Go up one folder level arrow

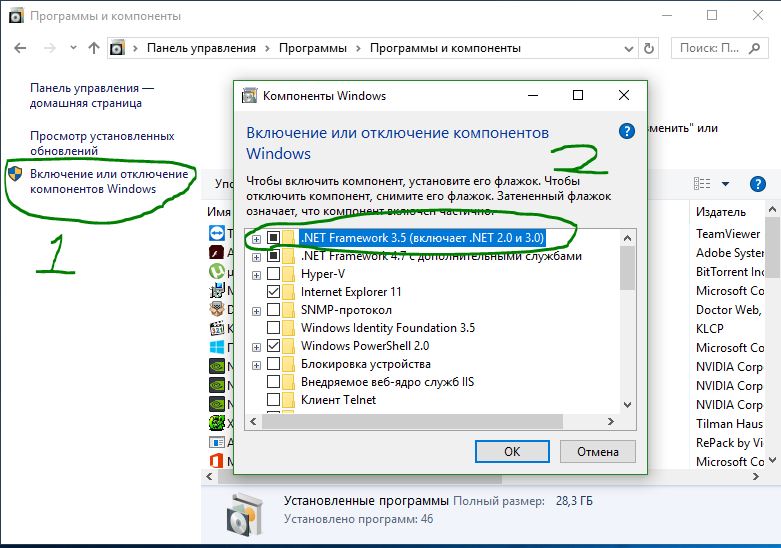94,48
